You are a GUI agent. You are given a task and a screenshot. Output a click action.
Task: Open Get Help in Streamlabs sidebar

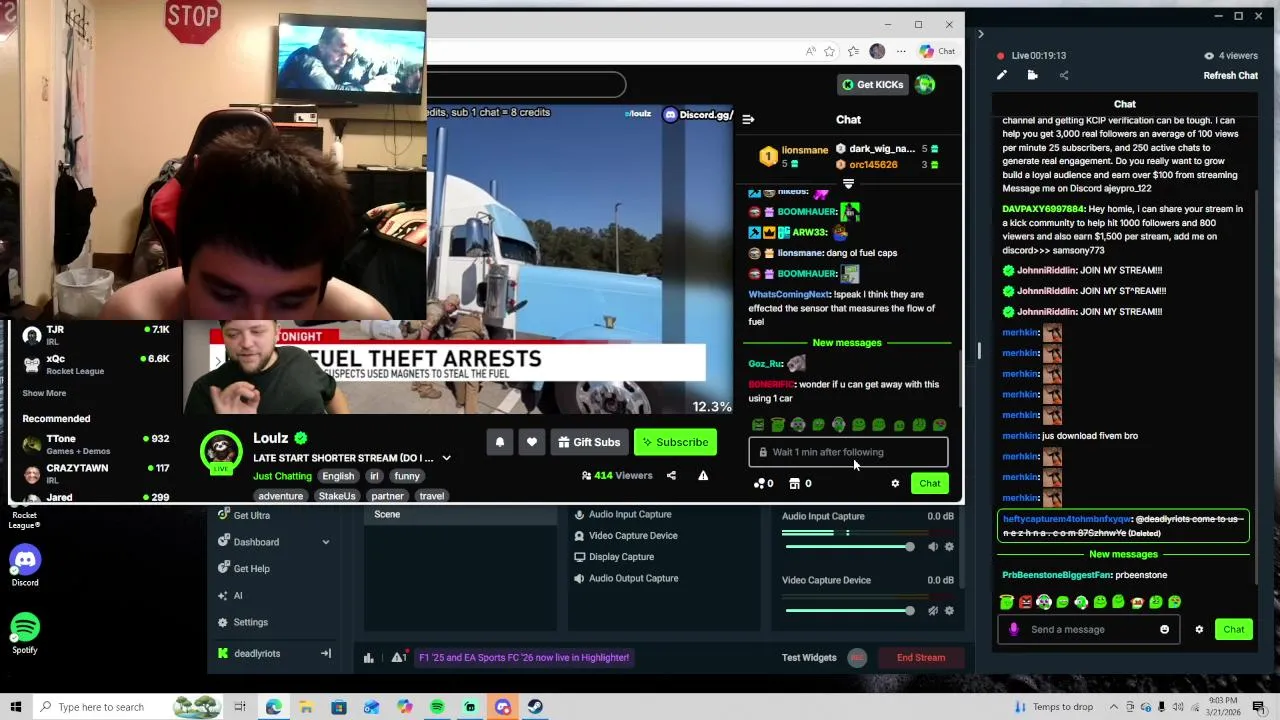coord(251,569)
